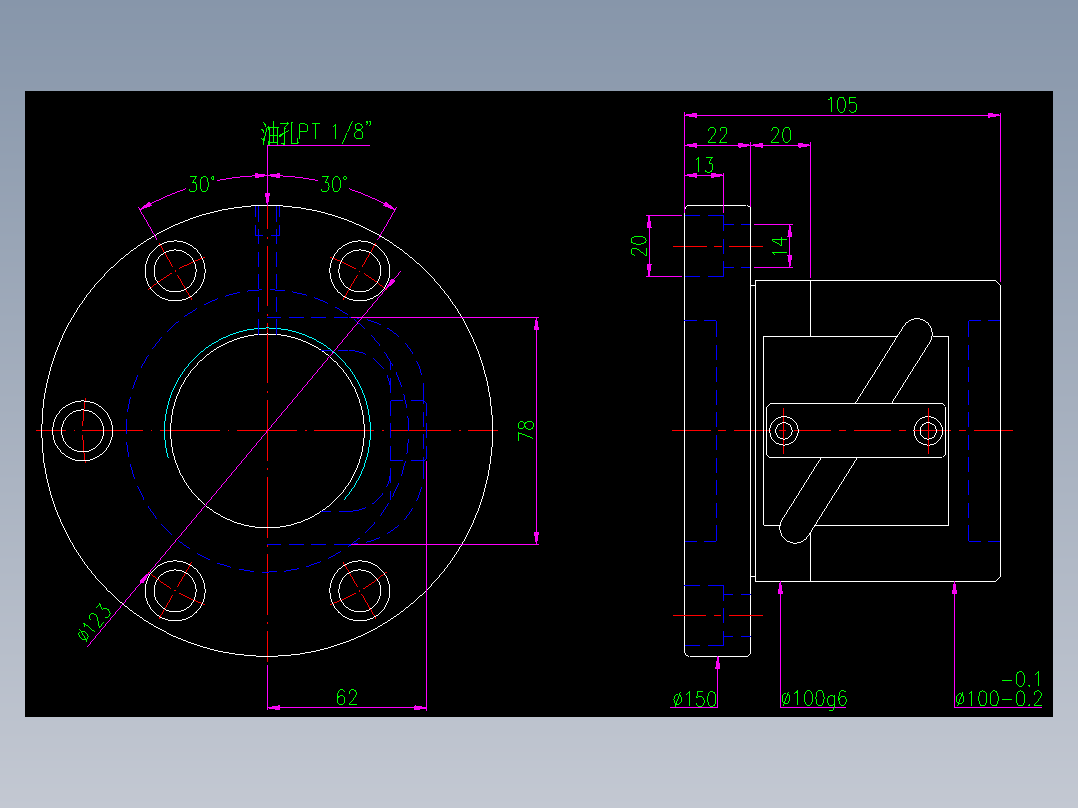Click the 14 hole diameter dimension
This screenshot has height=808, width=1078.
click(x=779, y=245)
